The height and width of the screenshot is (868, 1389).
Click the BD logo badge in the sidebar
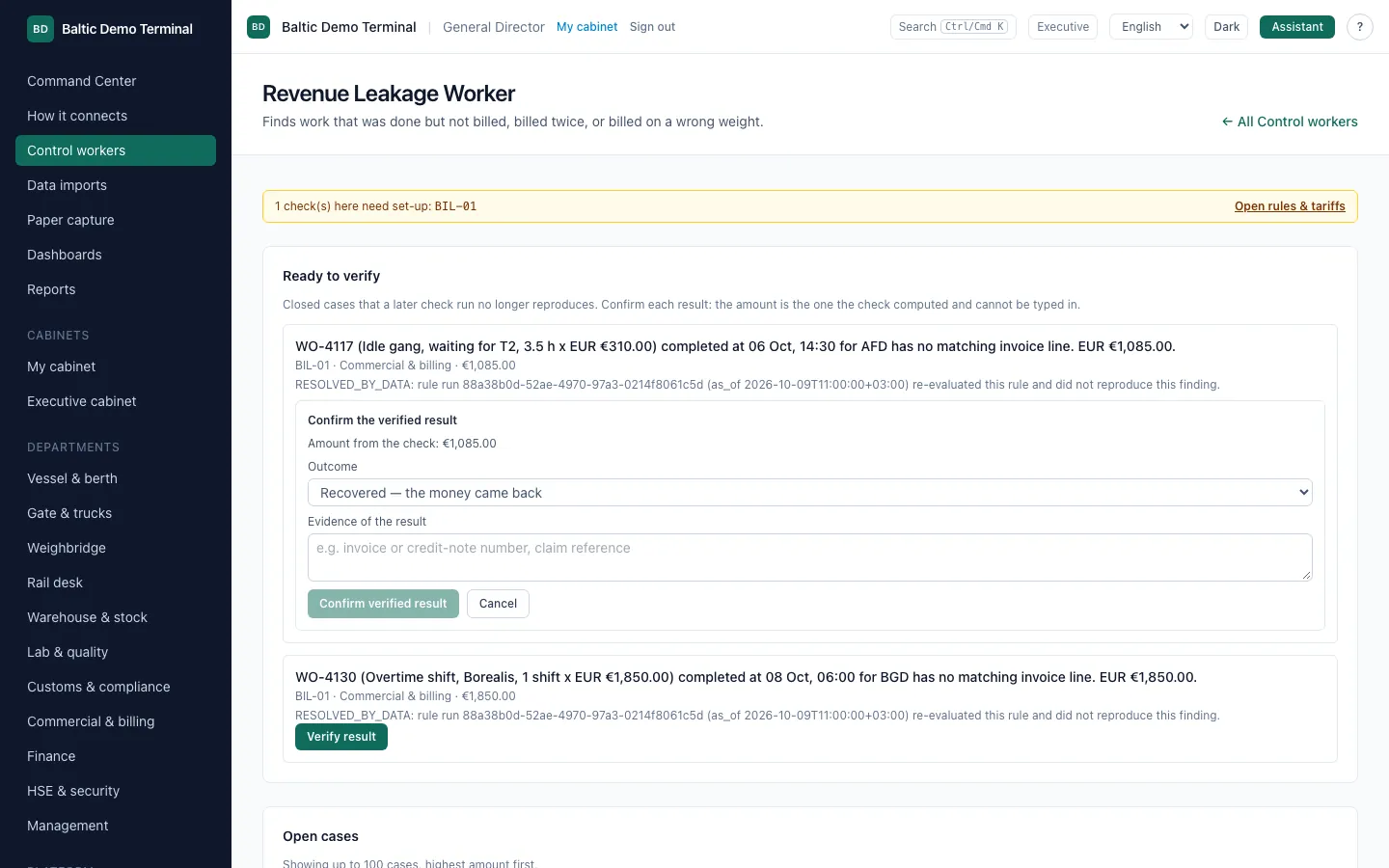[41, 29]
